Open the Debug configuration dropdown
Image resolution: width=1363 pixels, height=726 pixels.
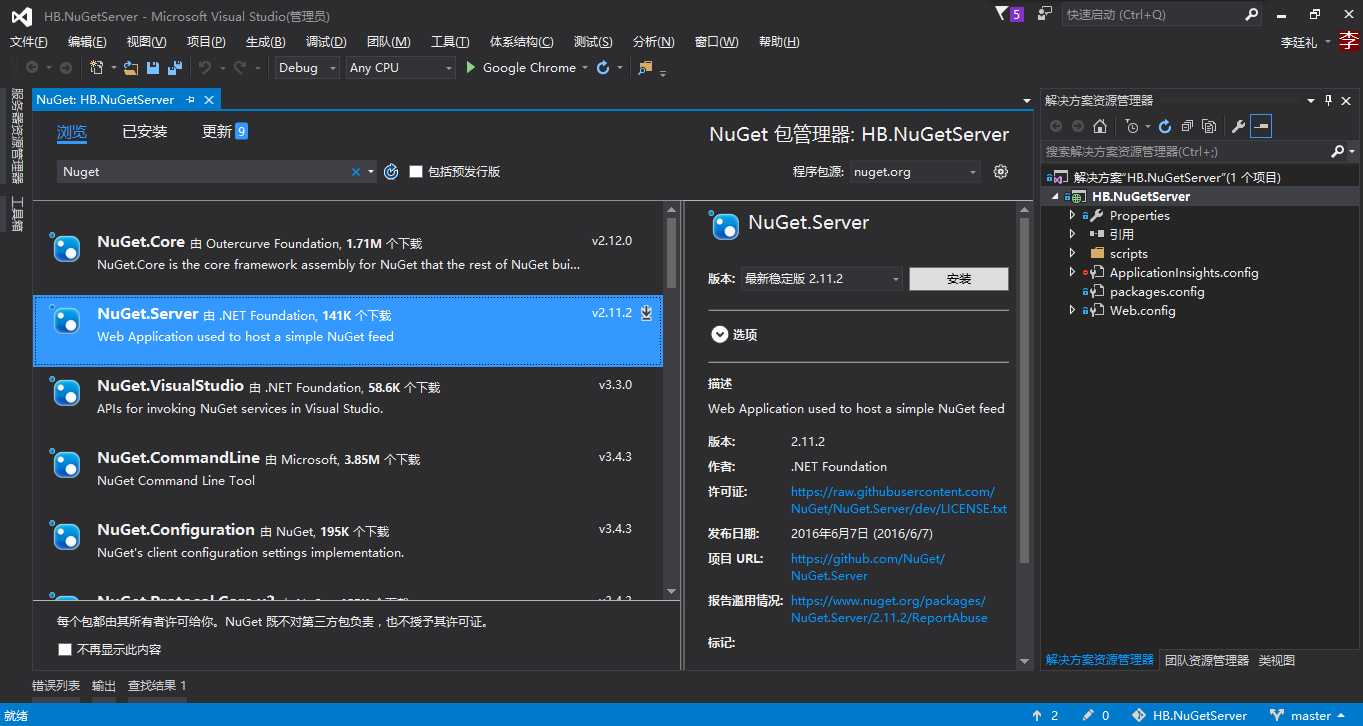pos(332,68)
